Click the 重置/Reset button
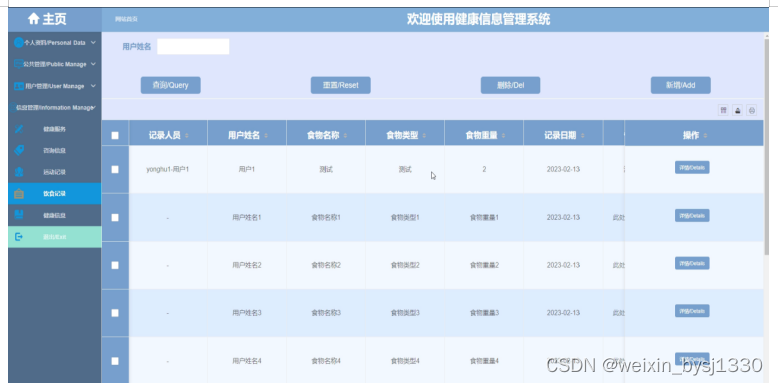This screenshot has width=778, height=385. tap(340, 85)
